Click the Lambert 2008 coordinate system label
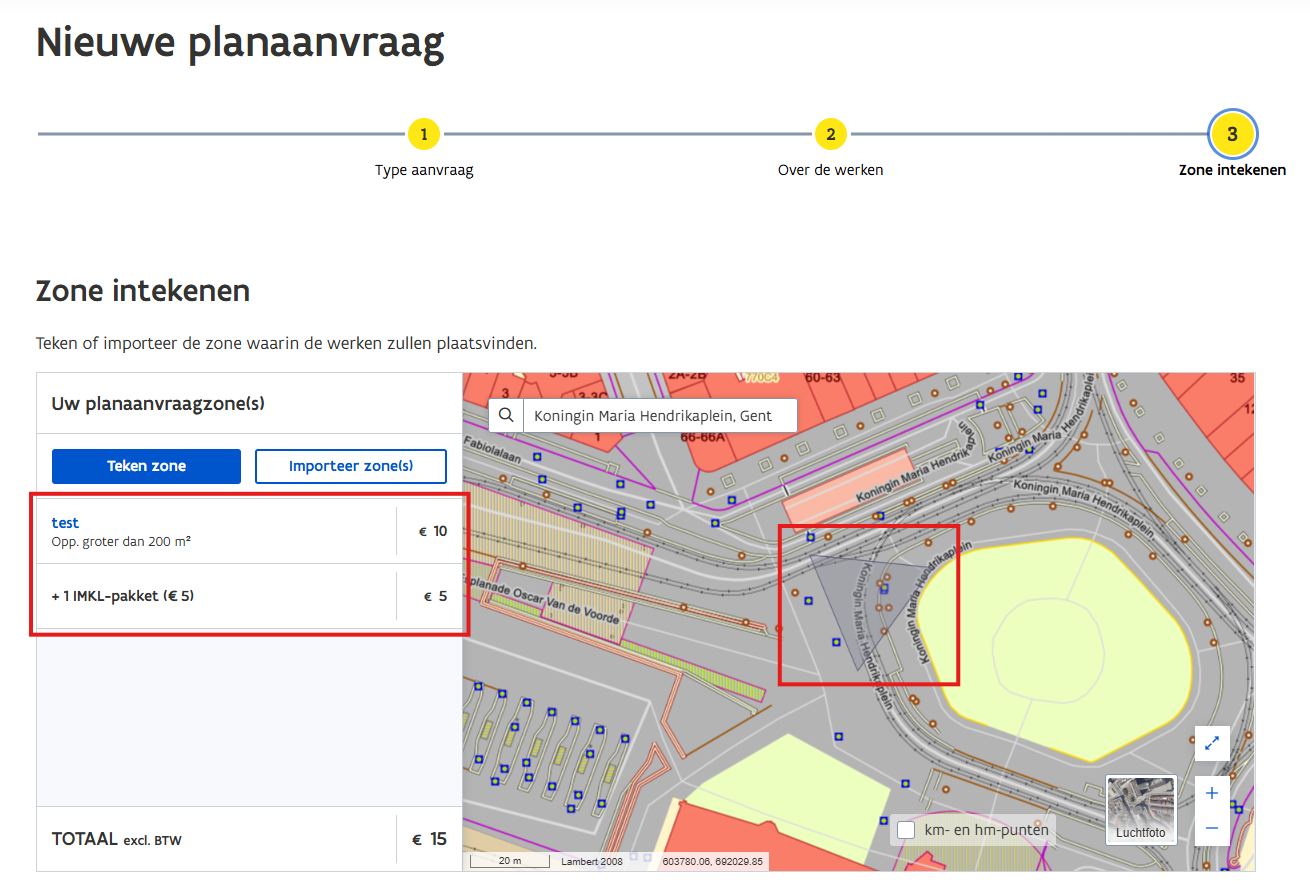The height and width of the screenshot is (891, 1310). (x=592, y=860)
